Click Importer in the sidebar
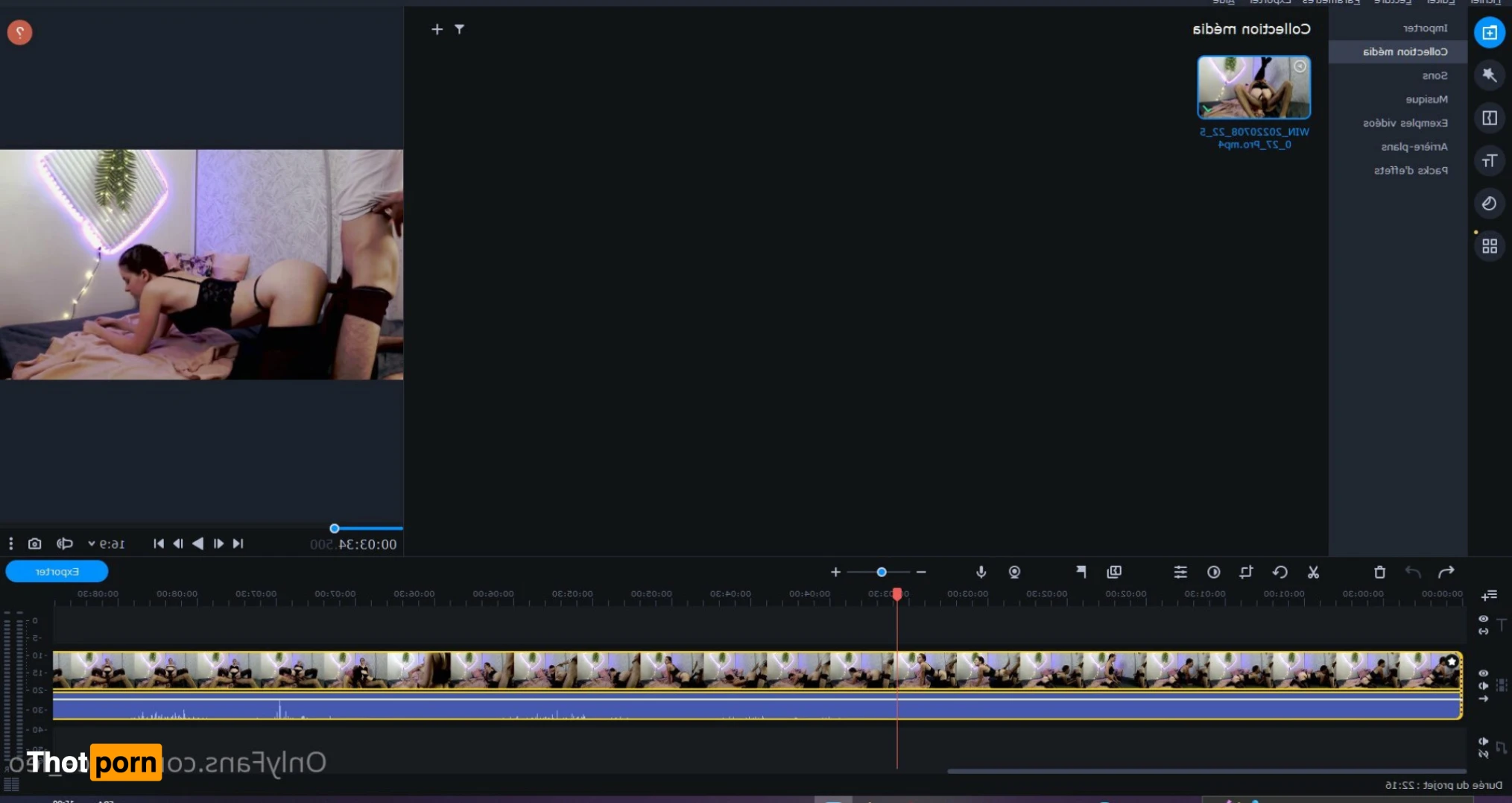This screenshot has height=803, width=1512. point(1425,28)
